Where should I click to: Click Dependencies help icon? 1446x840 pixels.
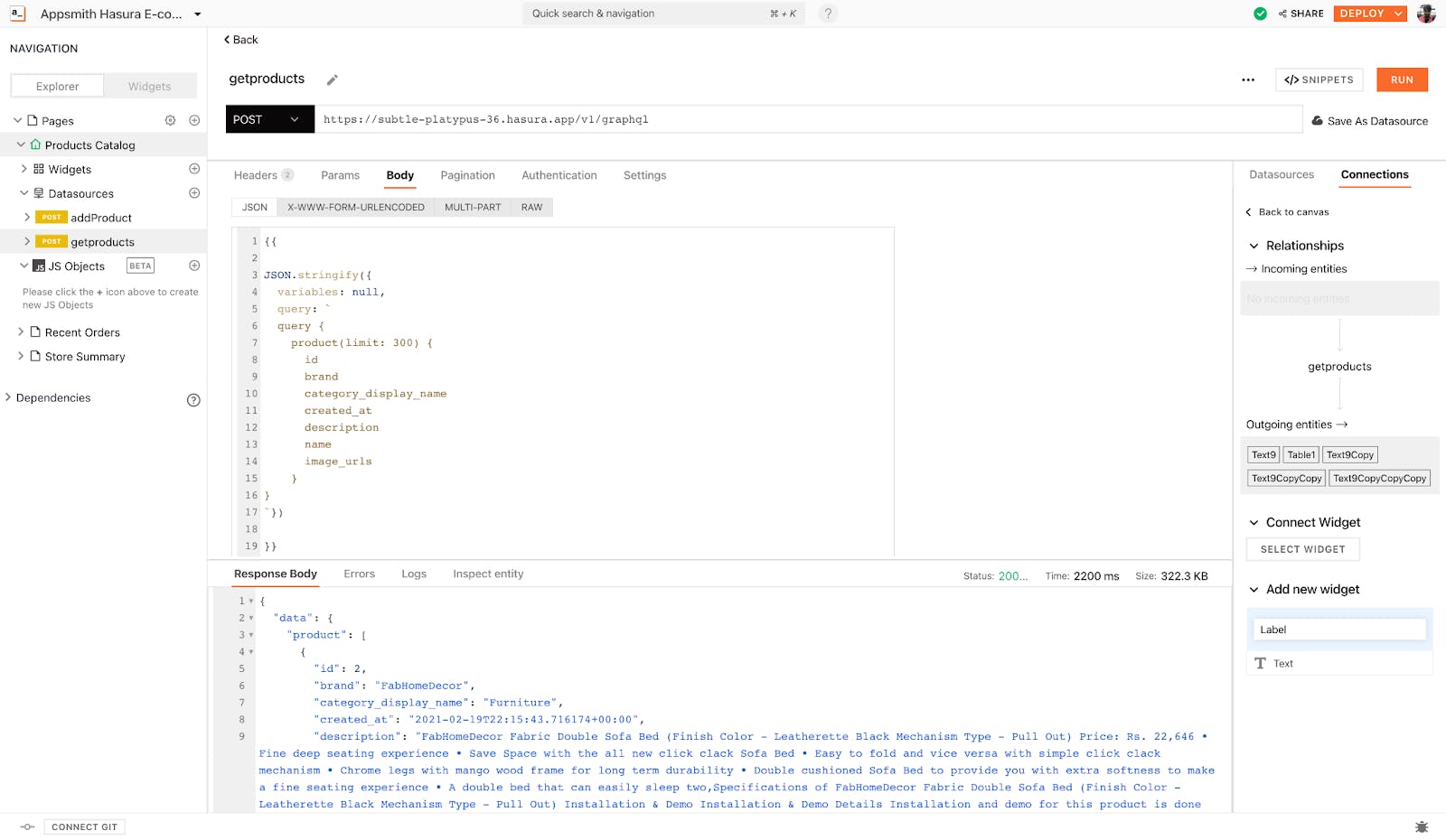coord(193,400)
